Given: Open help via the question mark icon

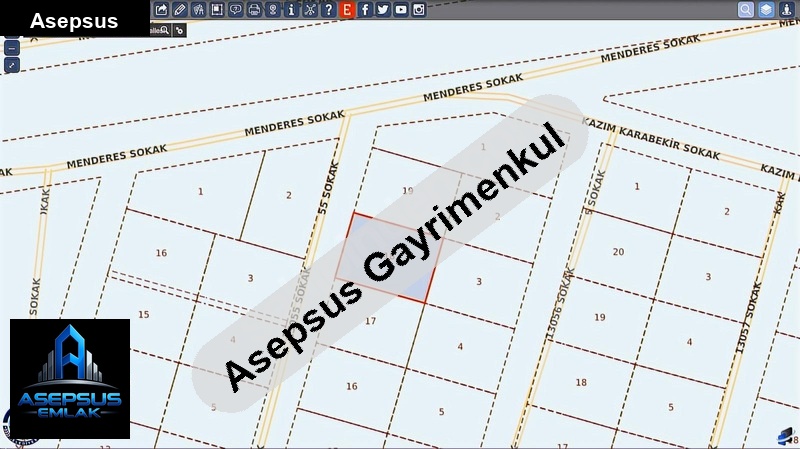Looking at the screenshot, I should [328, 9].
